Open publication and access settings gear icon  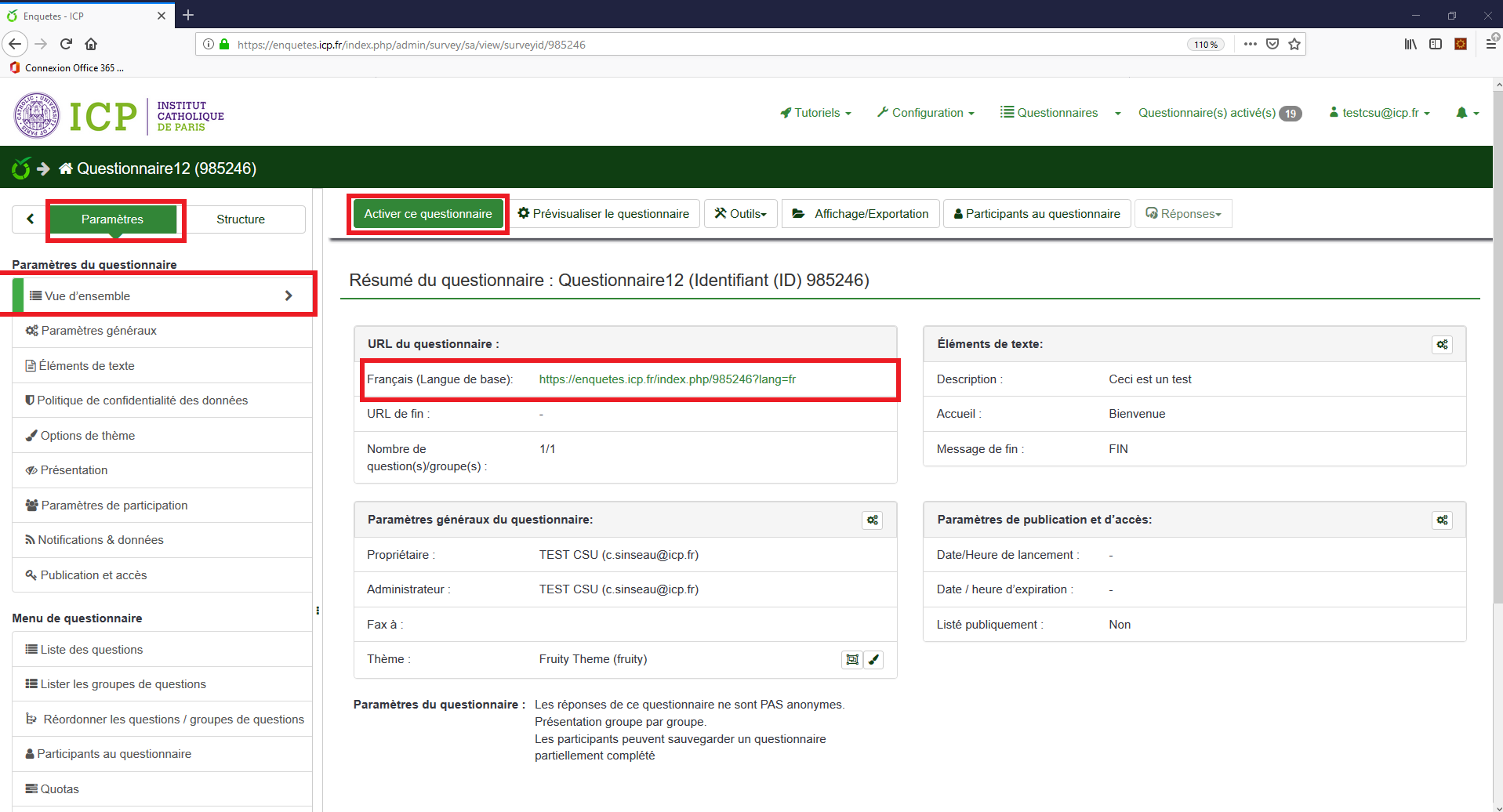click(1442, 520)
